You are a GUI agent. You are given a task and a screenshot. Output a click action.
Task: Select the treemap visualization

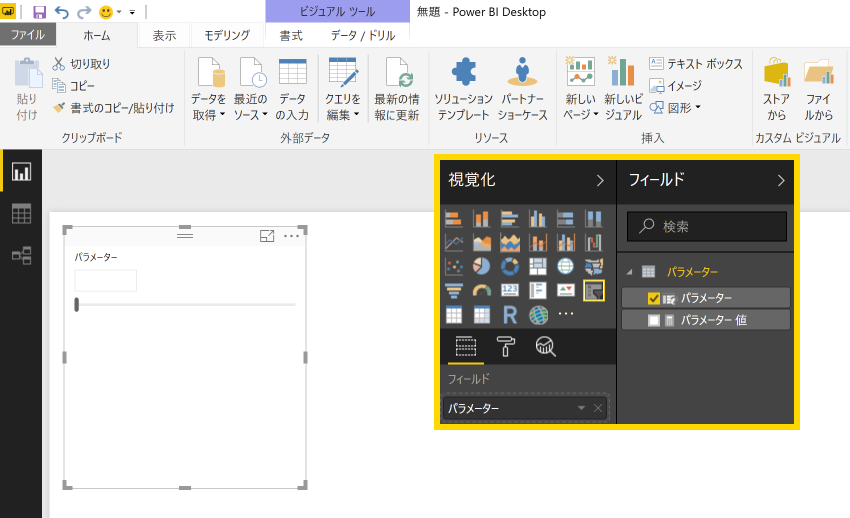coord(537,267)
